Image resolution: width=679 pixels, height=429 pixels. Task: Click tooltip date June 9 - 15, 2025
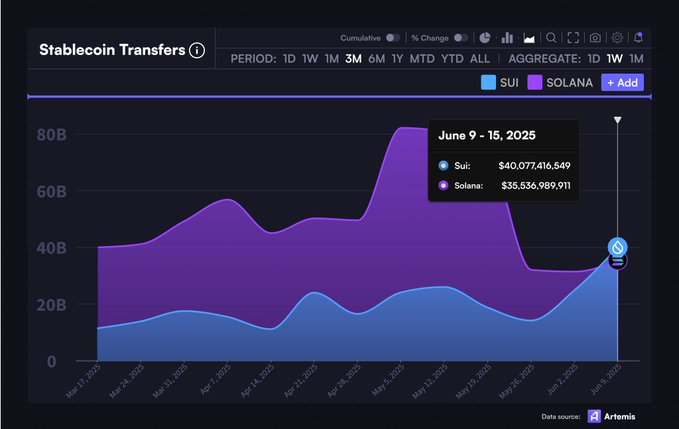[x=487, y=135]
